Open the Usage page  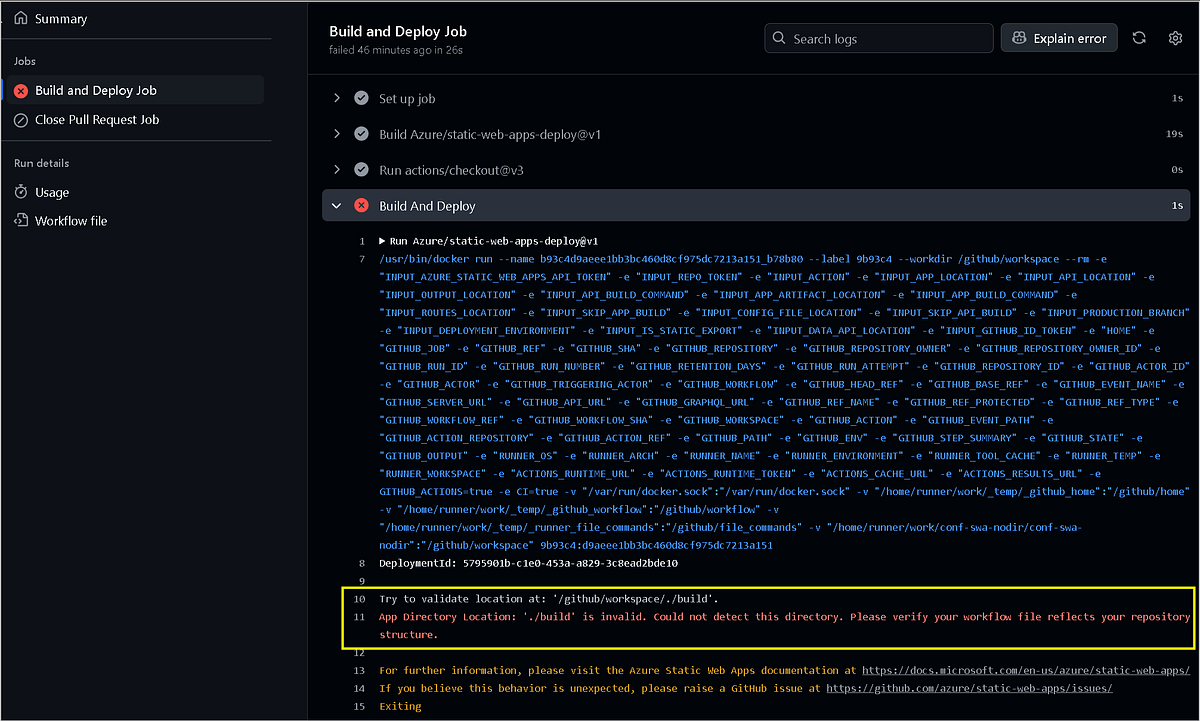(x=52, y=192)
